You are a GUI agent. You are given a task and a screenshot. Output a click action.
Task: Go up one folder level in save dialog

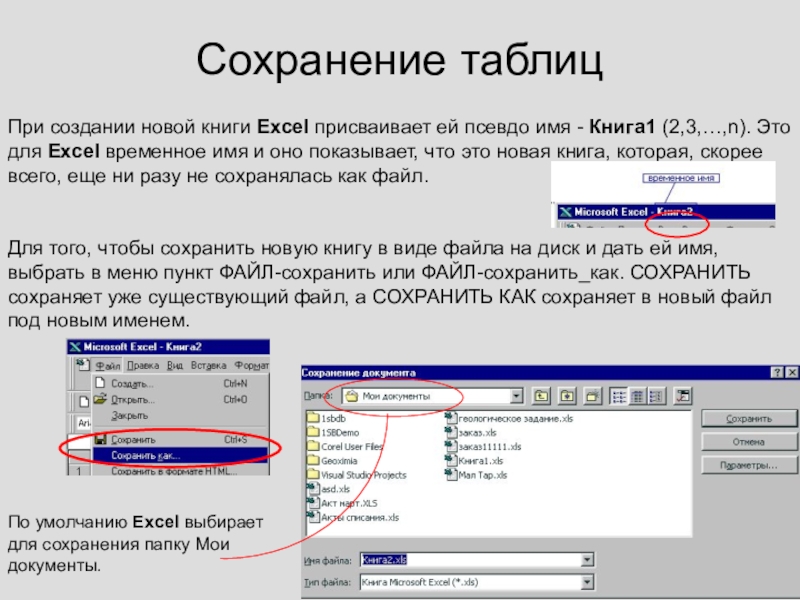tap(541, 396)
